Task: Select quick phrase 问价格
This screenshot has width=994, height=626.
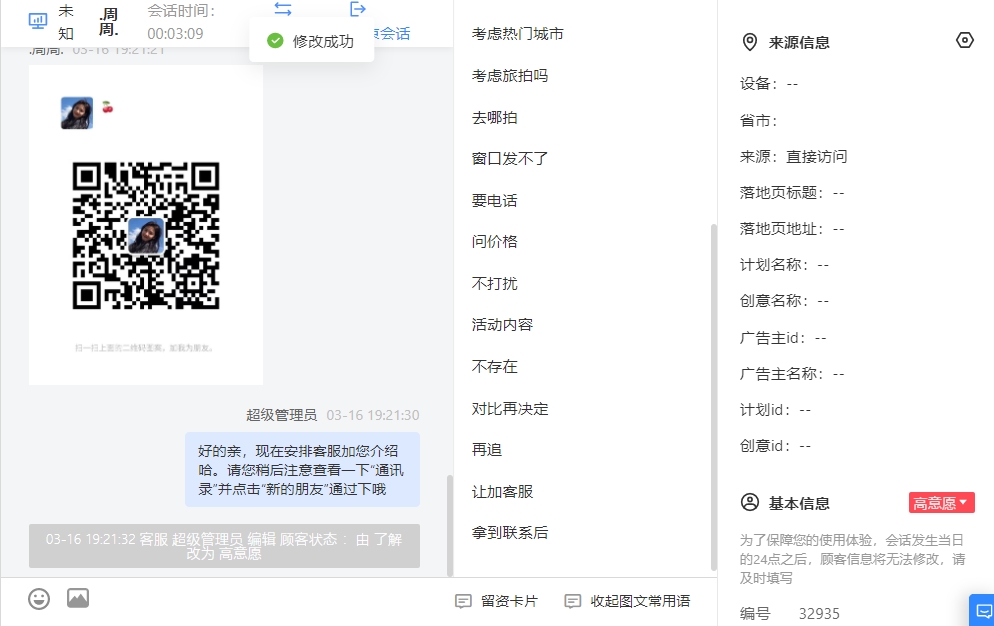Action: tap(494, 242)
